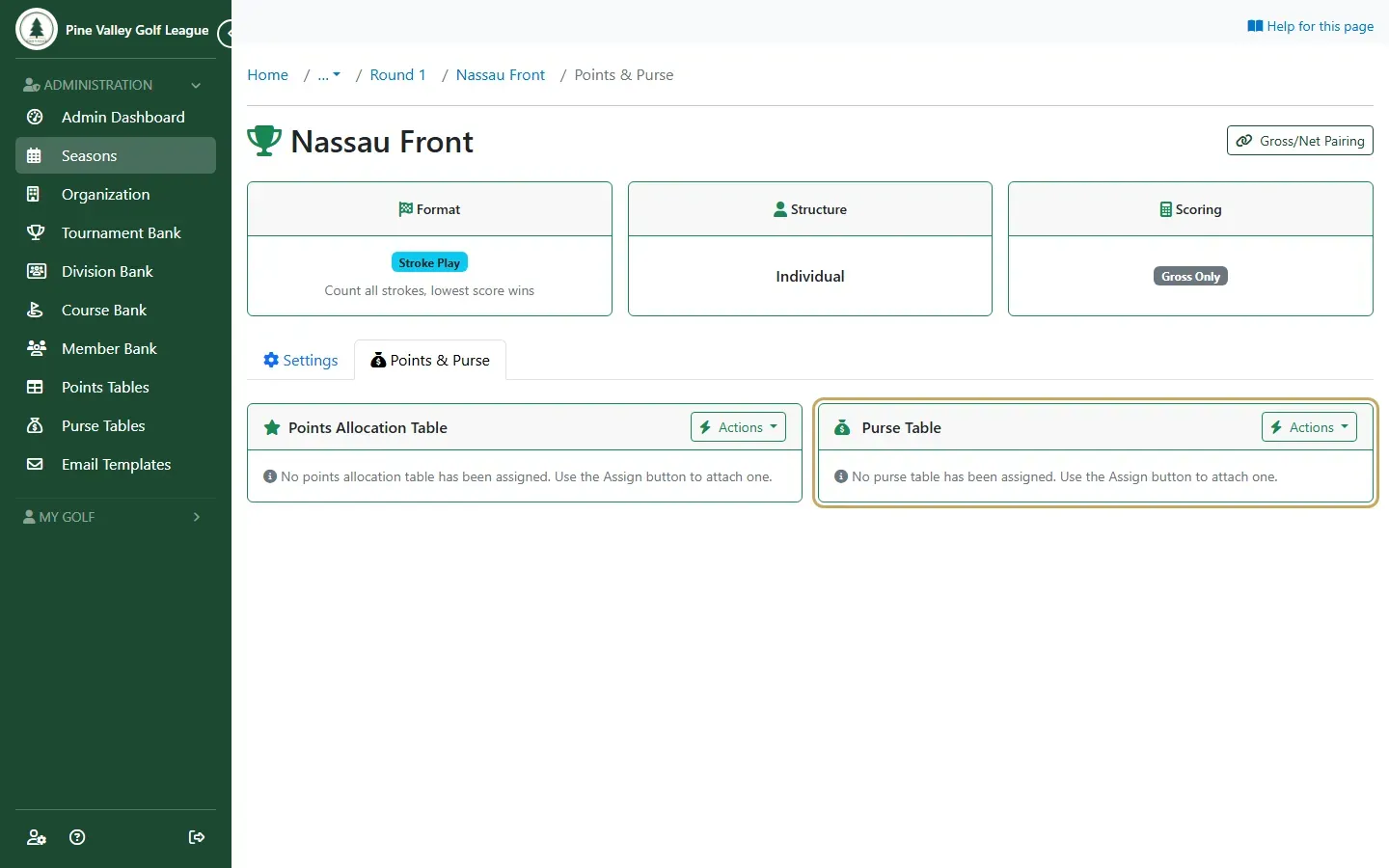
Task: Click the Points Tables grid icon
Action: point(35,387)
